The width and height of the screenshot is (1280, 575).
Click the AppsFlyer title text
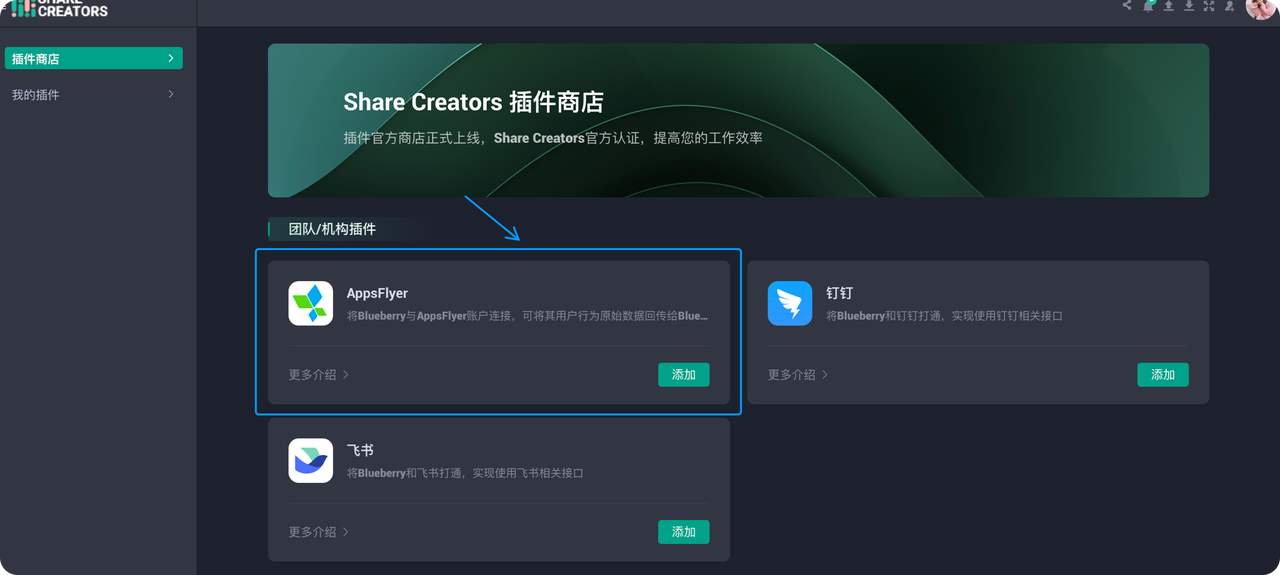pos(377,293)
